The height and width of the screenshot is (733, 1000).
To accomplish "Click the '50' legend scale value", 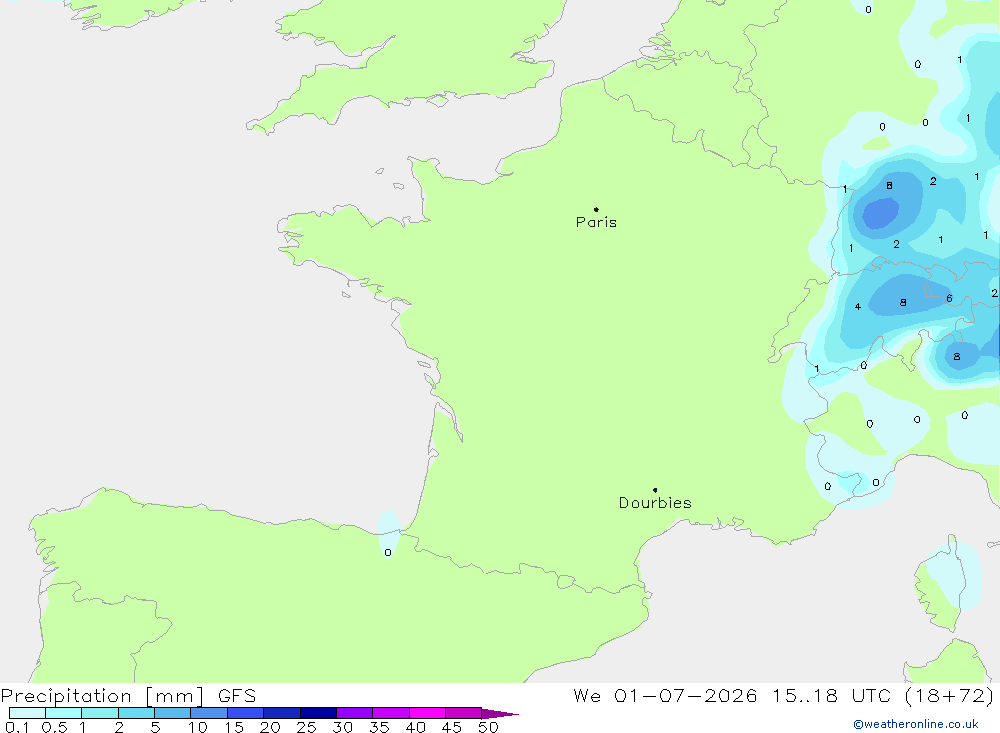I will [488, 727].
